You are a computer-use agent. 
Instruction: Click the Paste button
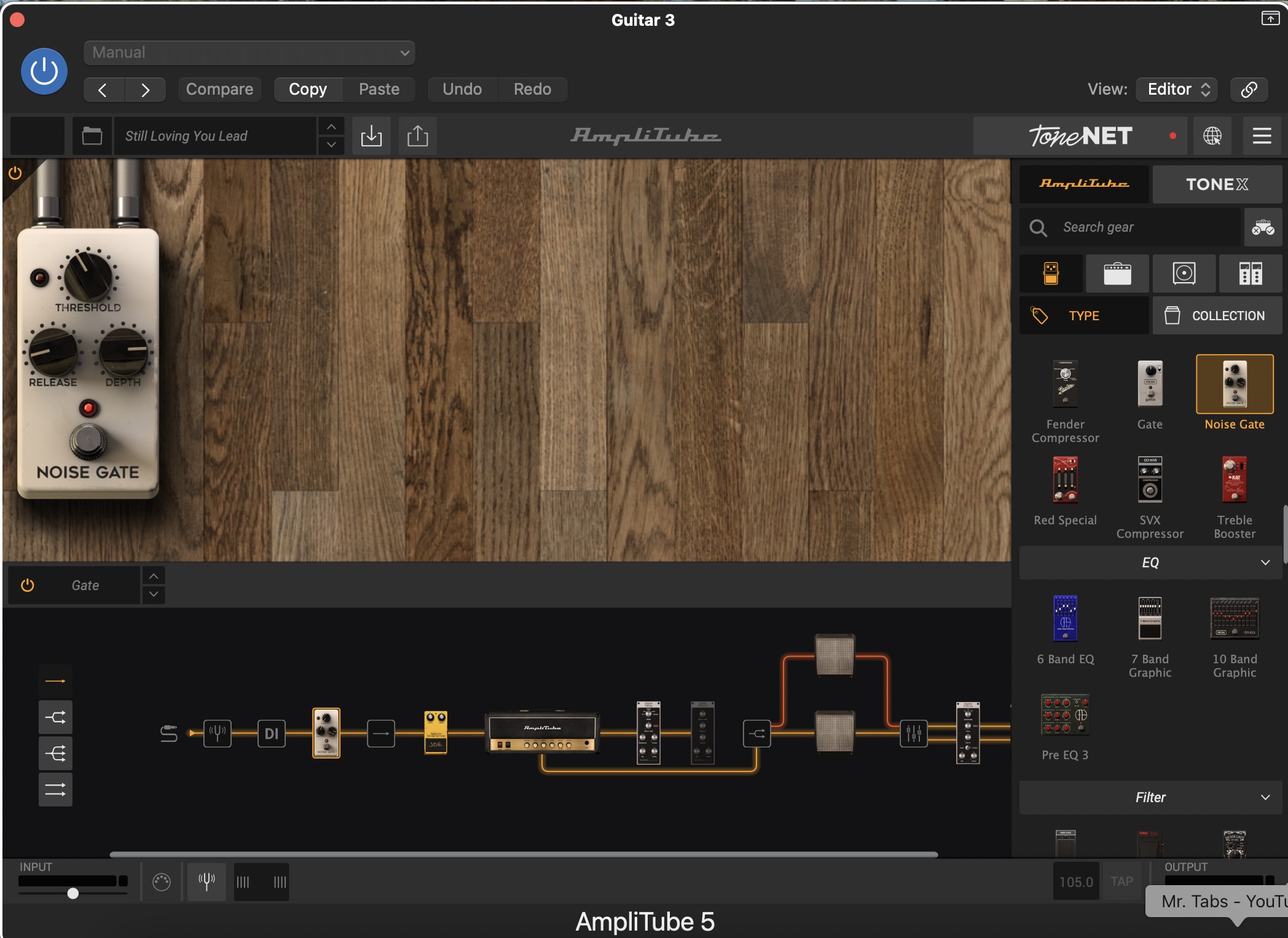379,90
